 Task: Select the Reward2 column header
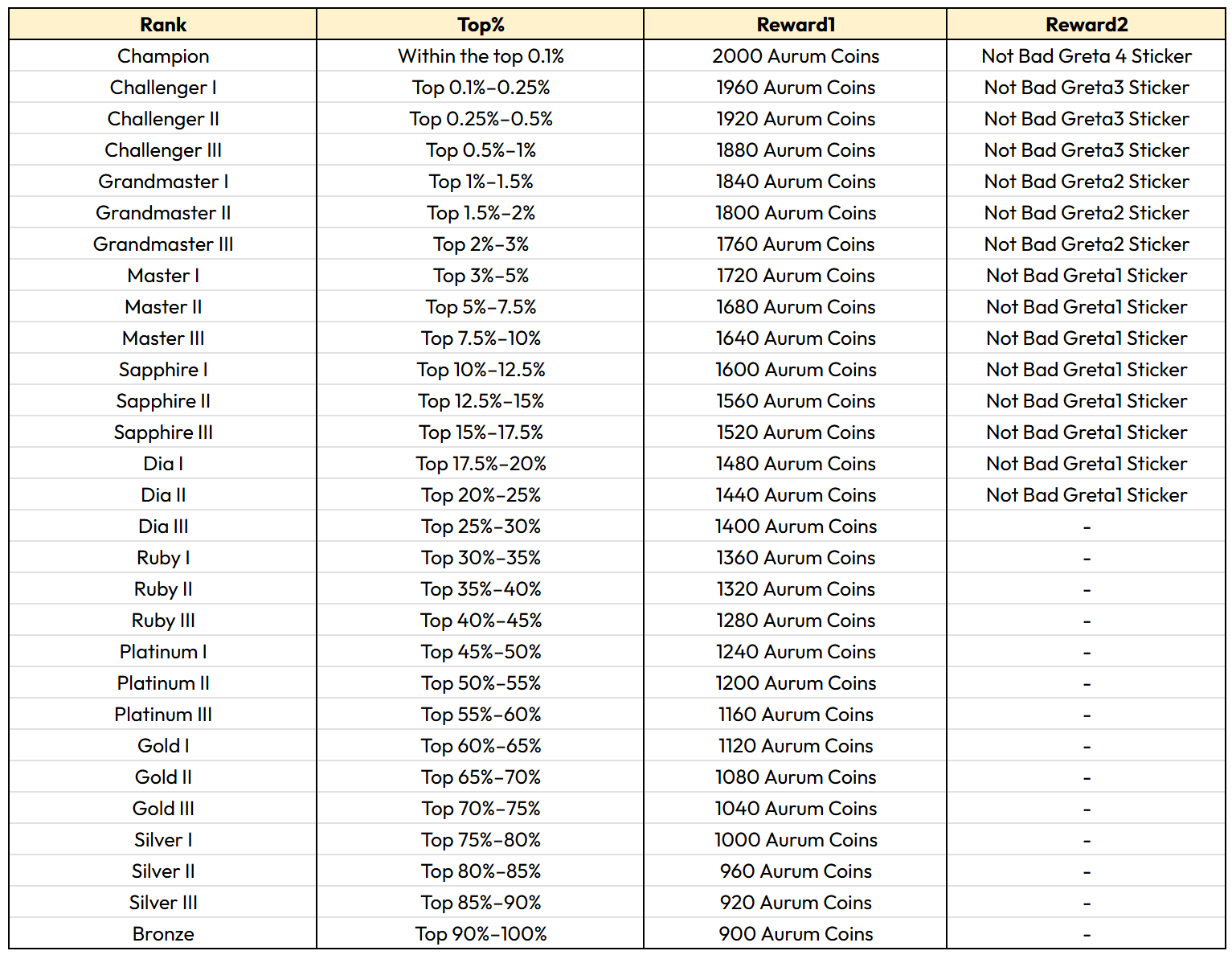tap(1087, 24)
